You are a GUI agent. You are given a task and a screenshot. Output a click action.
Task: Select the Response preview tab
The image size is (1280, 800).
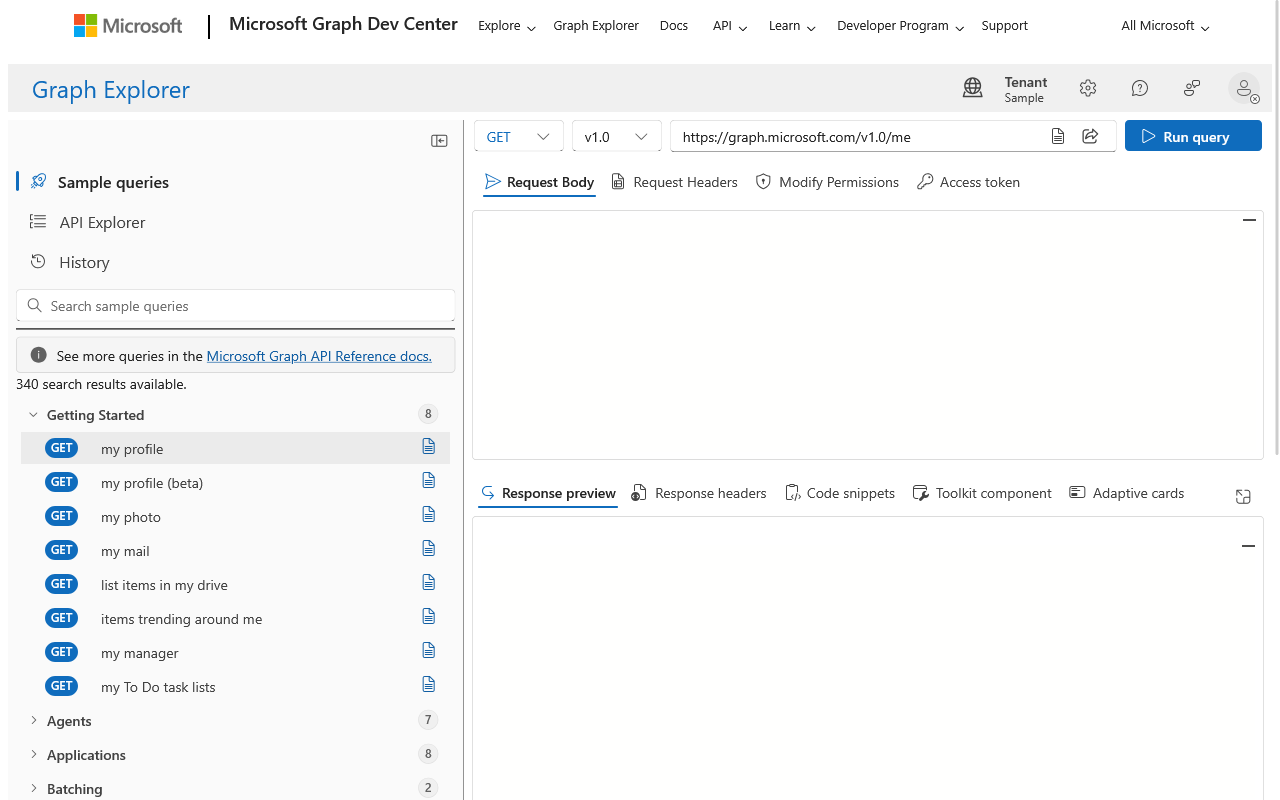coord(548,493)
